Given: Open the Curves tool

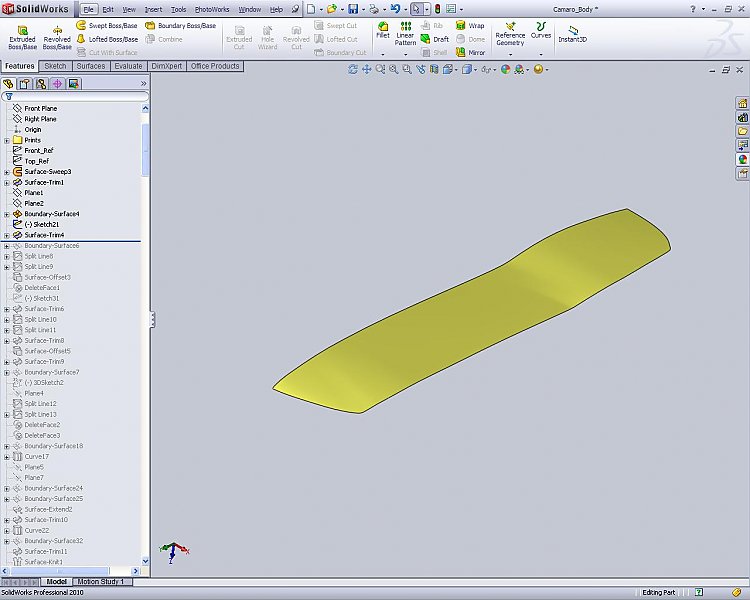Looking at the screenshot, I should click(x=541, y=30).
